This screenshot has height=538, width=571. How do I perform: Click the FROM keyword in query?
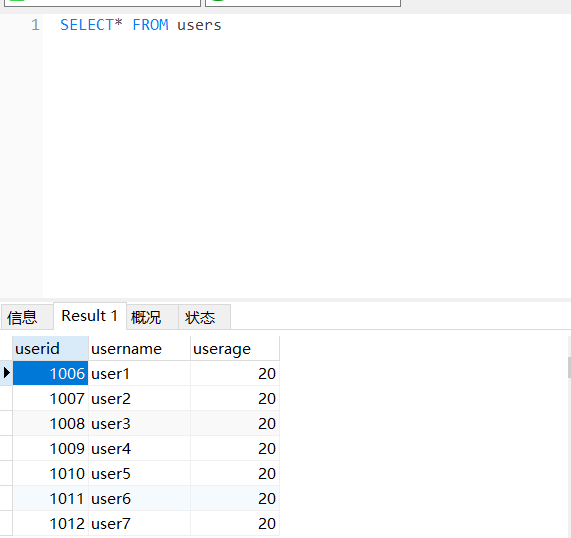[150, 25]
